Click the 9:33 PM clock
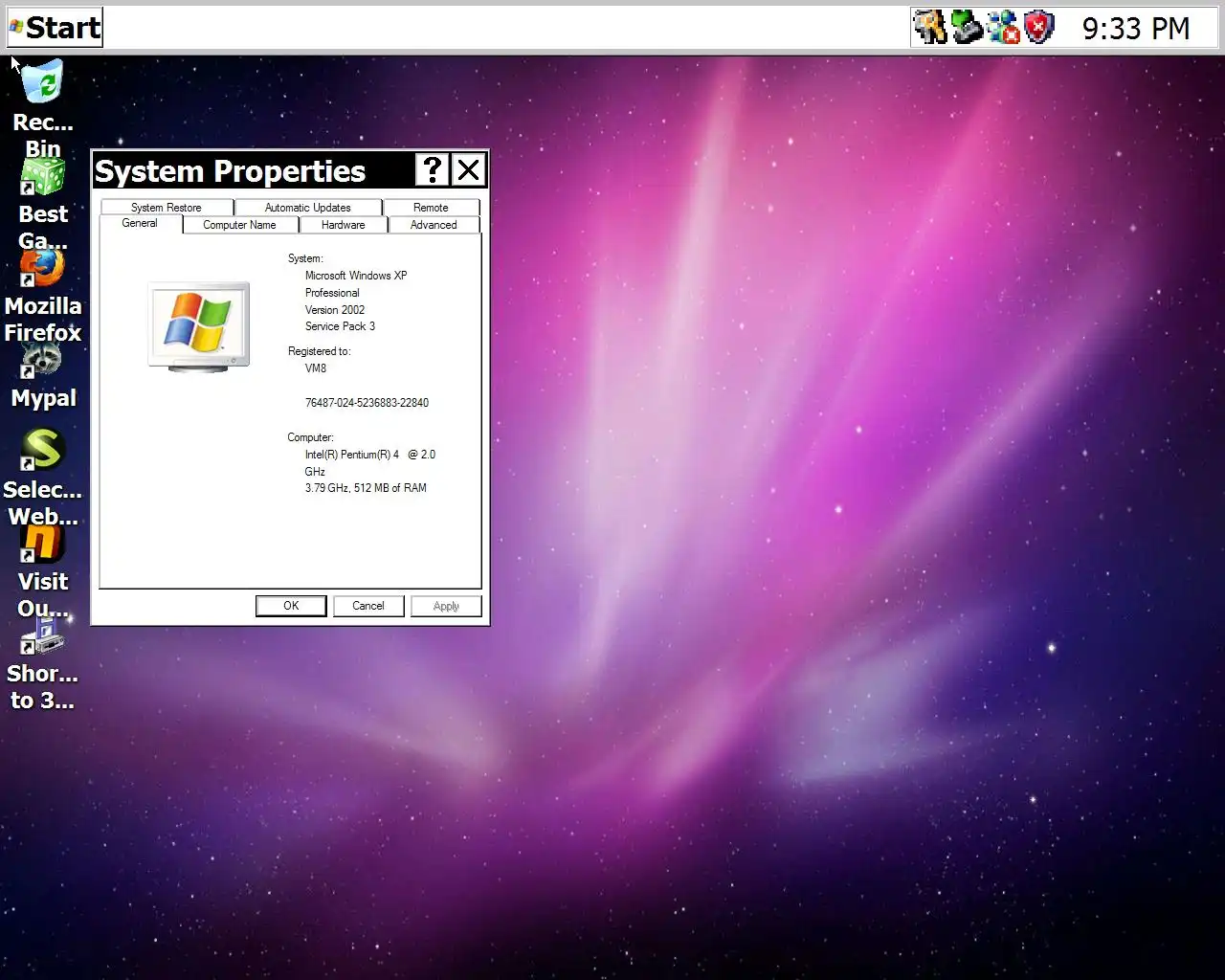The image size is (1225, 980). pyautogui.click(x=1136, y=29)
